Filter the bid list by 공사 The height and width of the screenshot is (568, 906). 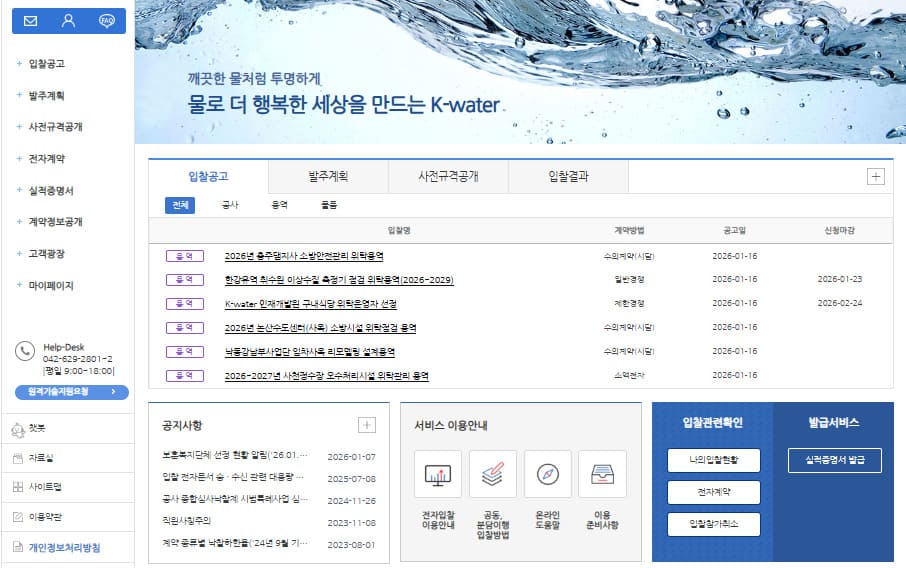pos(230,205)
